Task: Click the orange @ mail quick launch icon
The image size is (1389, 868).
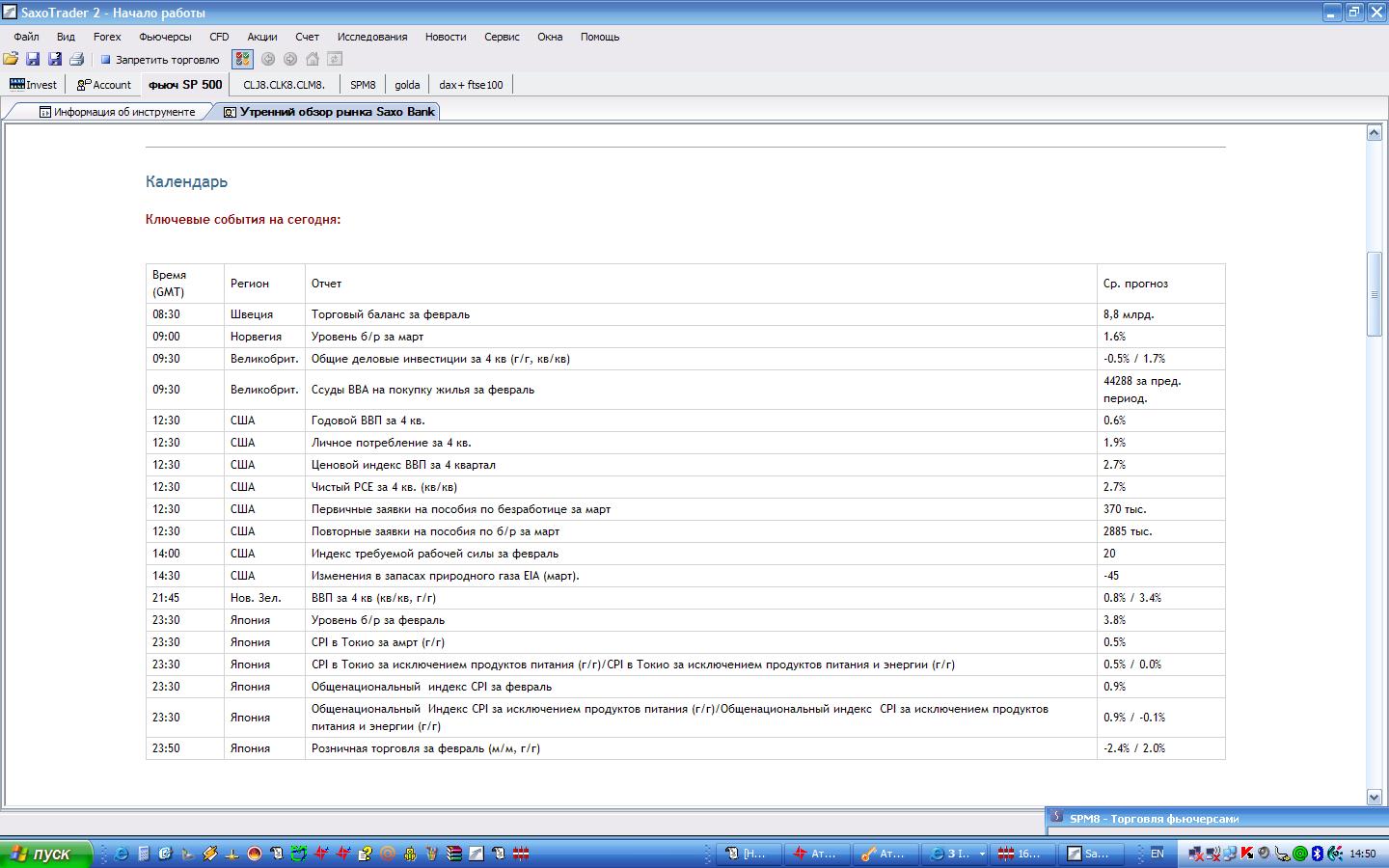Action: point(387,854)
